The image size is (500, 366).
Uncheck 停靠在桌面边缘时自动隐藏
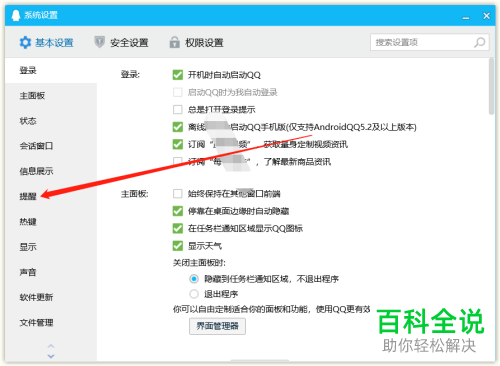(x=178, y=211)
